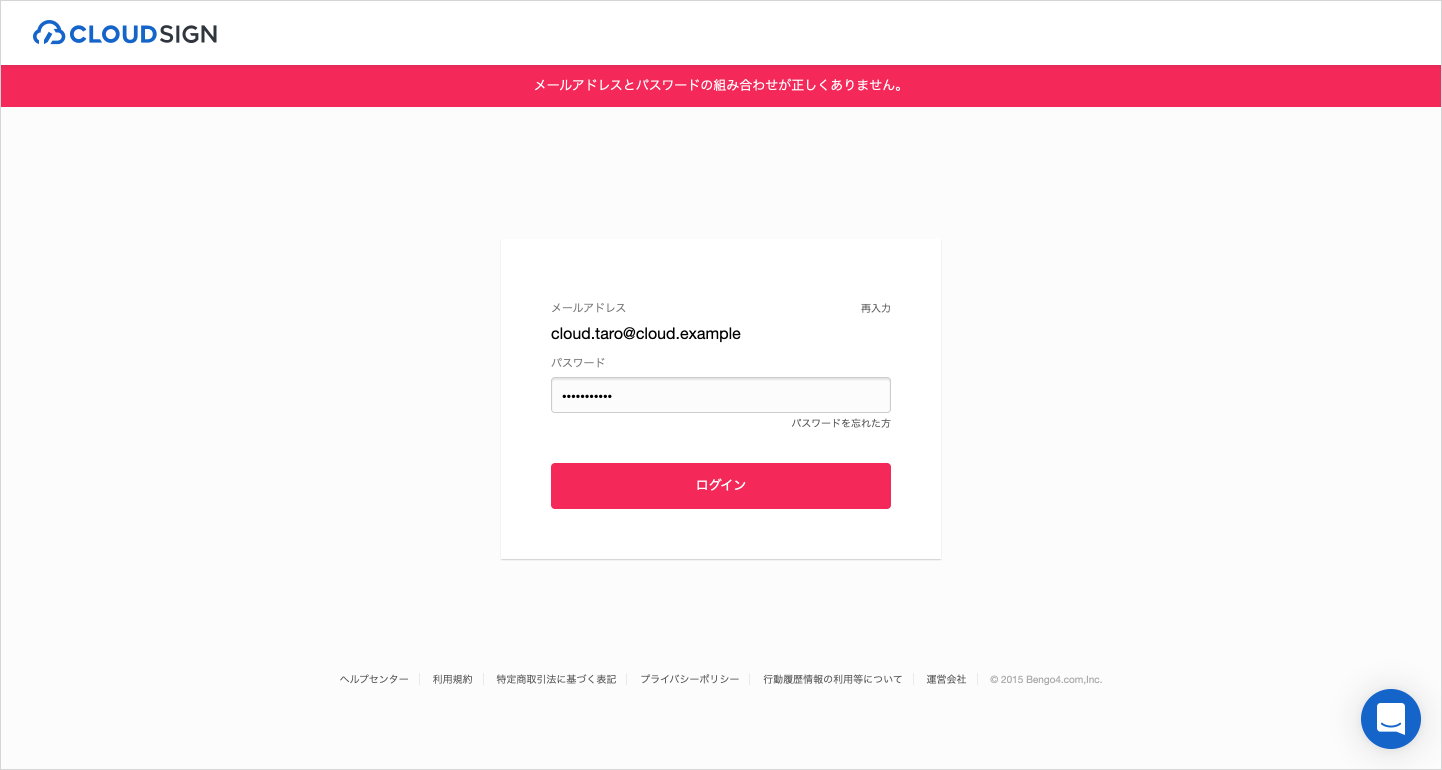1442x770 pixels.
Task: Open 運営会社 footer link
Action: 946,679
